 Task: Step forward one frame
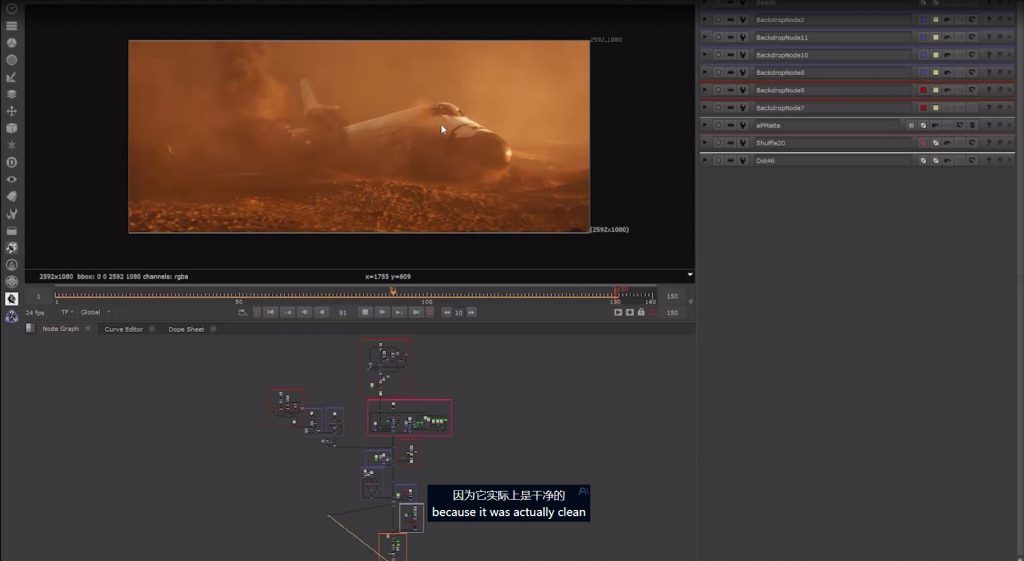coord(398,312)
